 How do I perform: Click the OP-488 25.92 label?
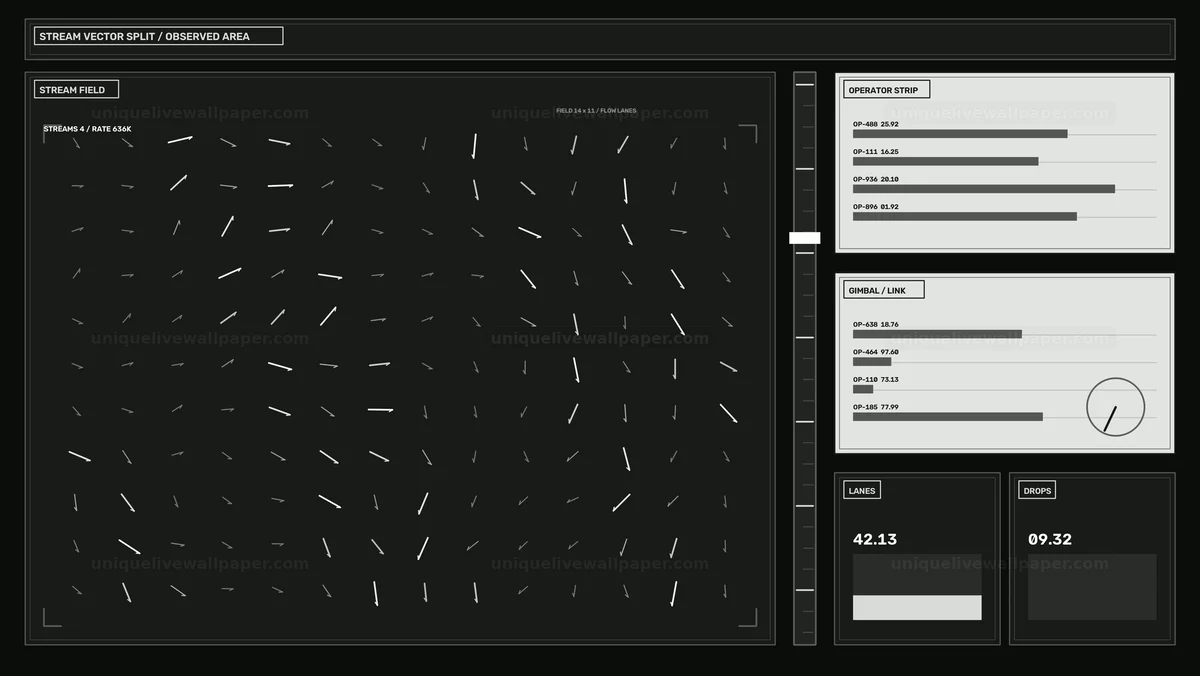coord(876,124)
